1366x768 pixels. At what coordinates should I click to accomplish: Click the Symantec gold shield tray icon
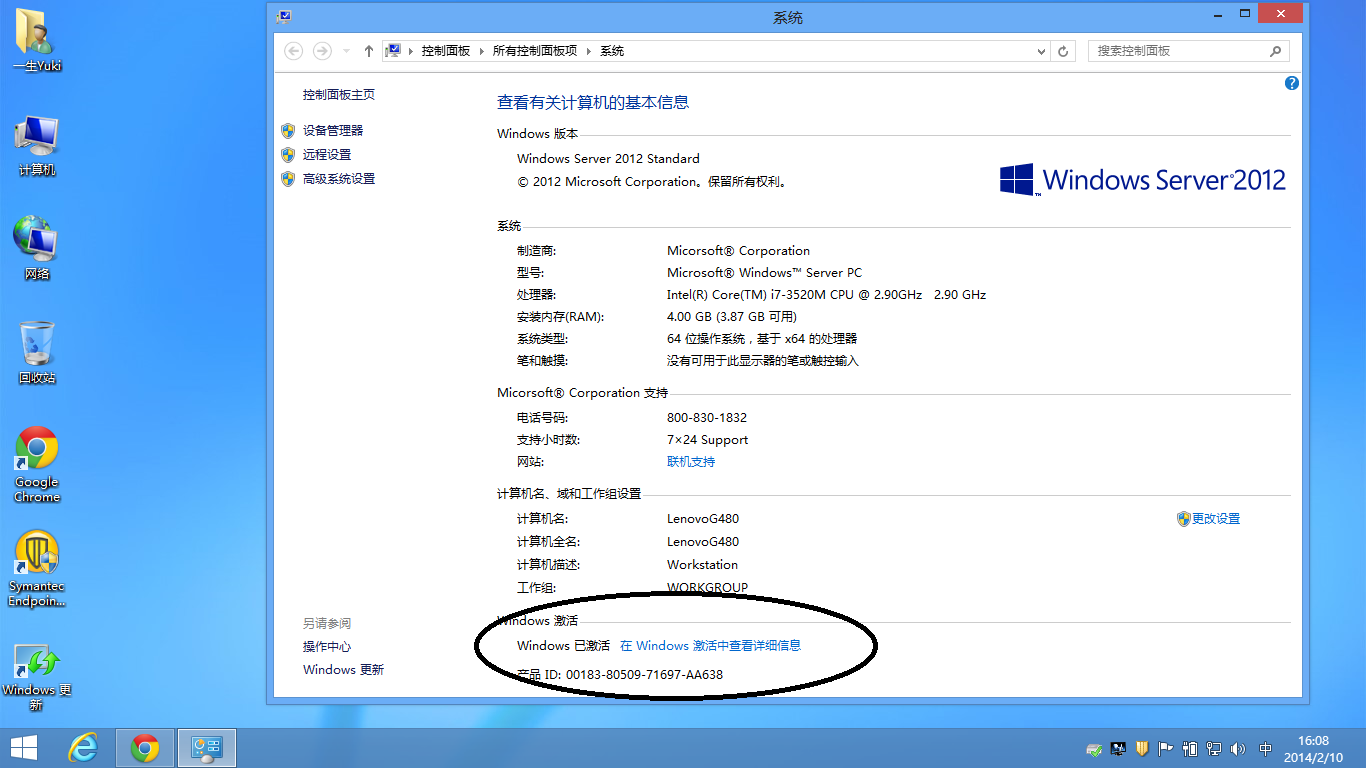pos(1141,748)
